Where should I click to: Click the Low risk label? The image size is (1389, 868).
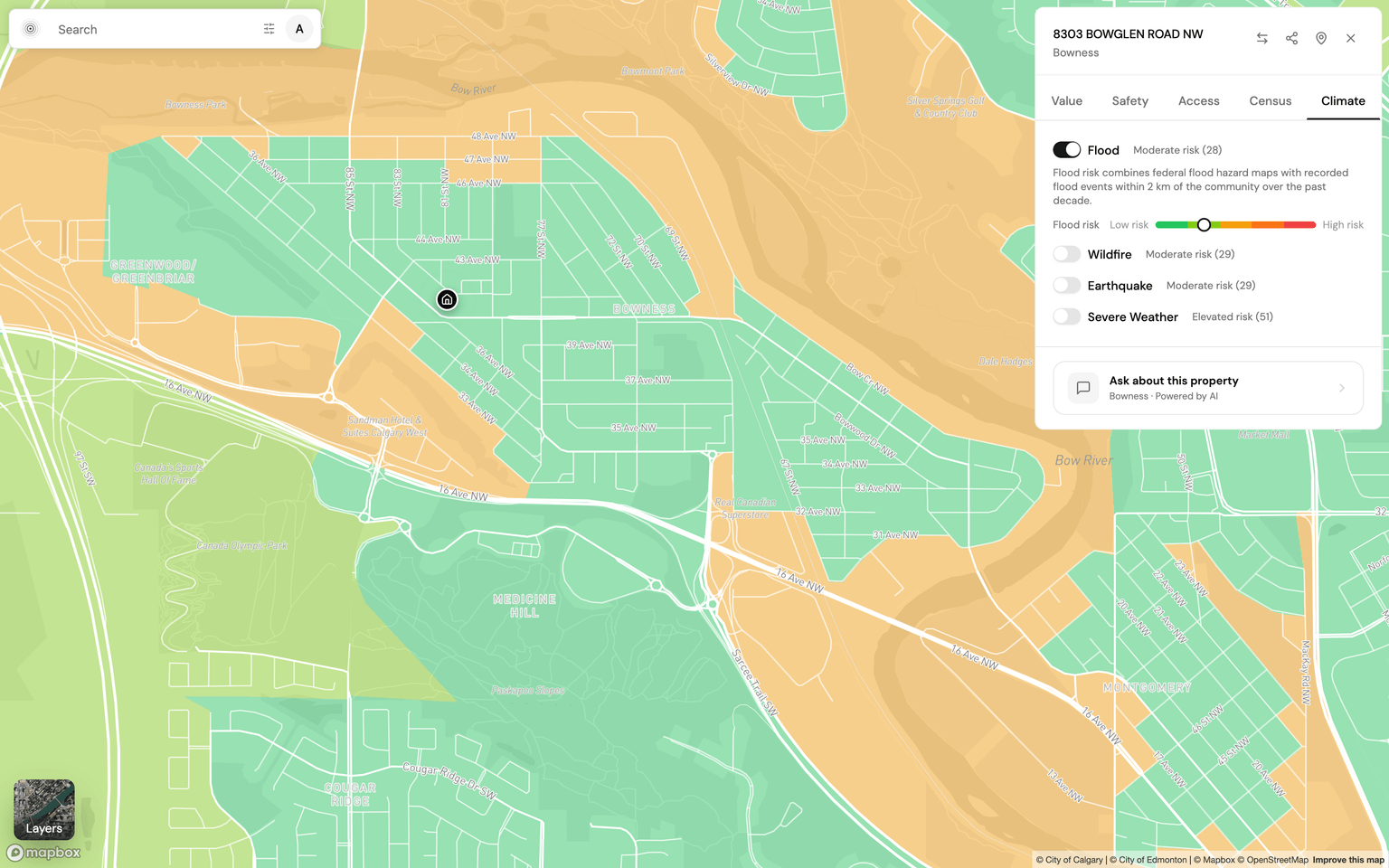coord(1129,224)
